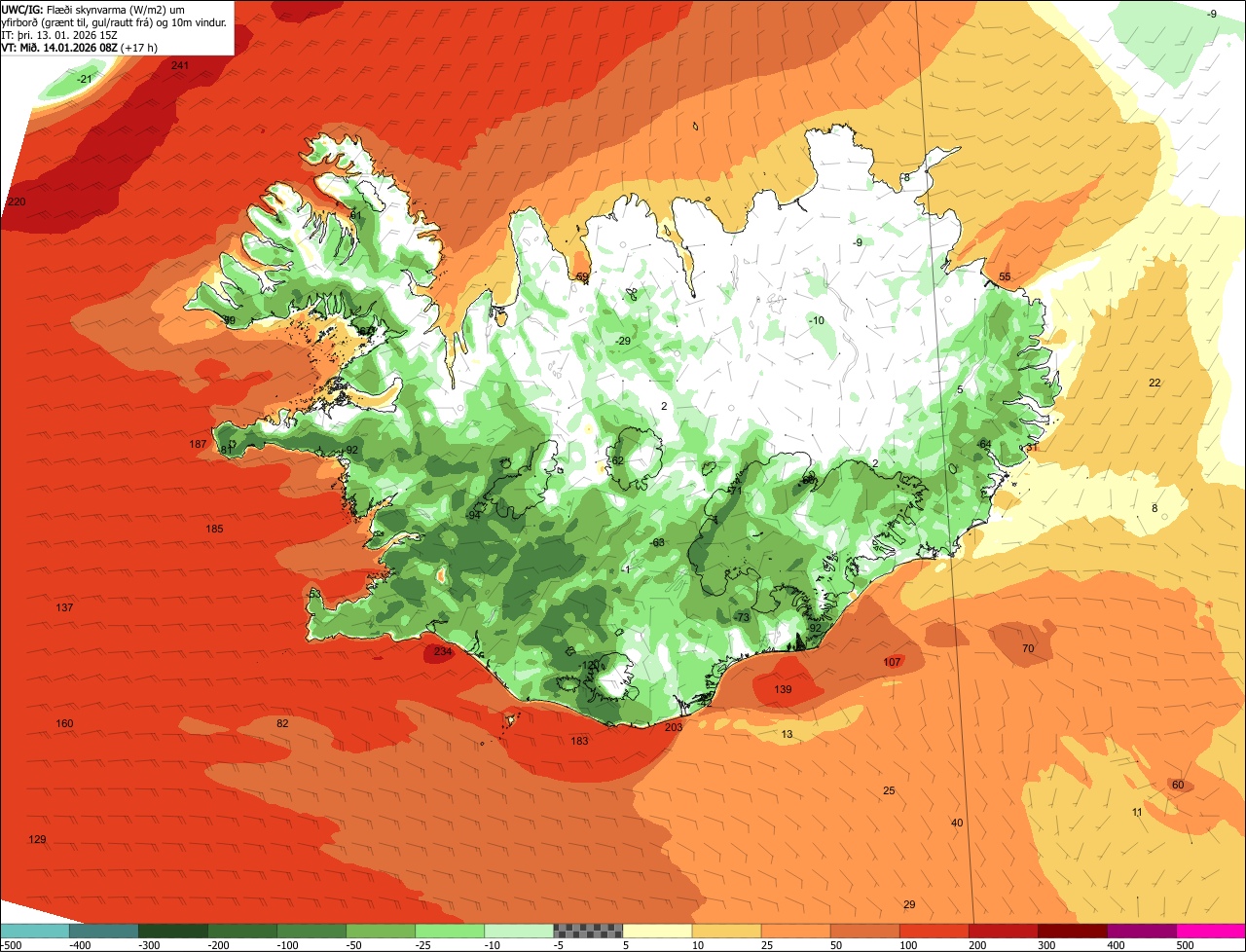Click the dark teal -400 to -300 legend swatch

tap(104, 931)
